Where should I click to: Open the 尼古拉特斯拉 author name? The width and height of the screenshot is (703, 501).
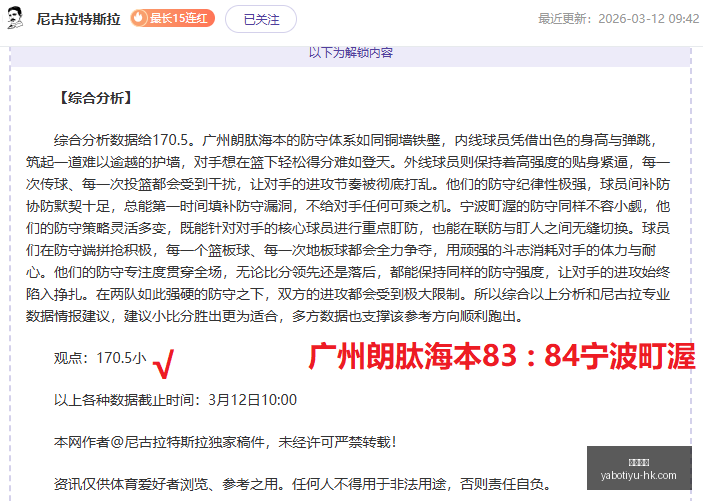click(x=78, y=19)
